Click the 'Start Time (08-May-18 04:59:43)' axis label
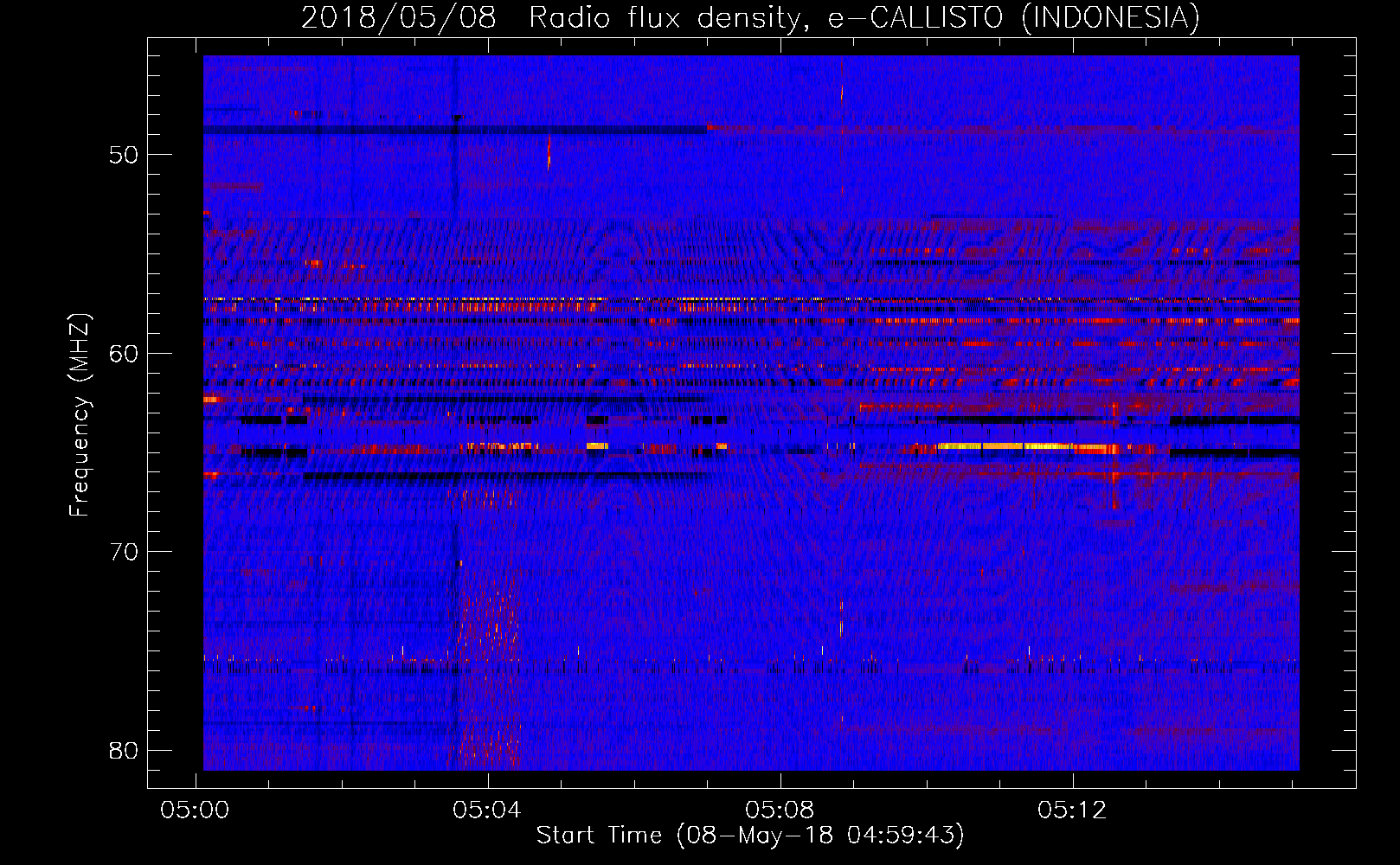This screenshot has height=865, width=1400. (750, 836)
